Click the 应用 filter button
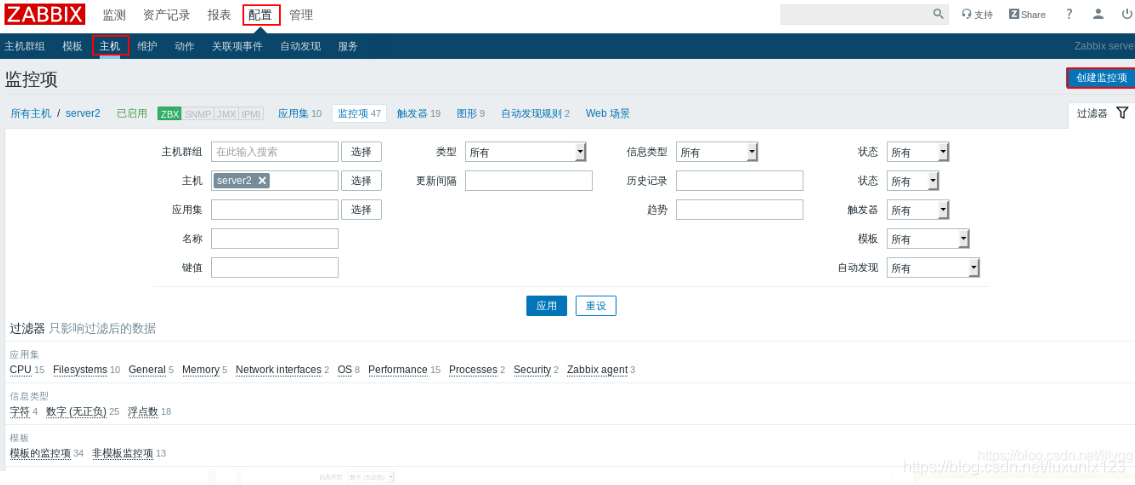Image resolution: width=1135 pixels, height=485 pixels. (x=547, y=305)
